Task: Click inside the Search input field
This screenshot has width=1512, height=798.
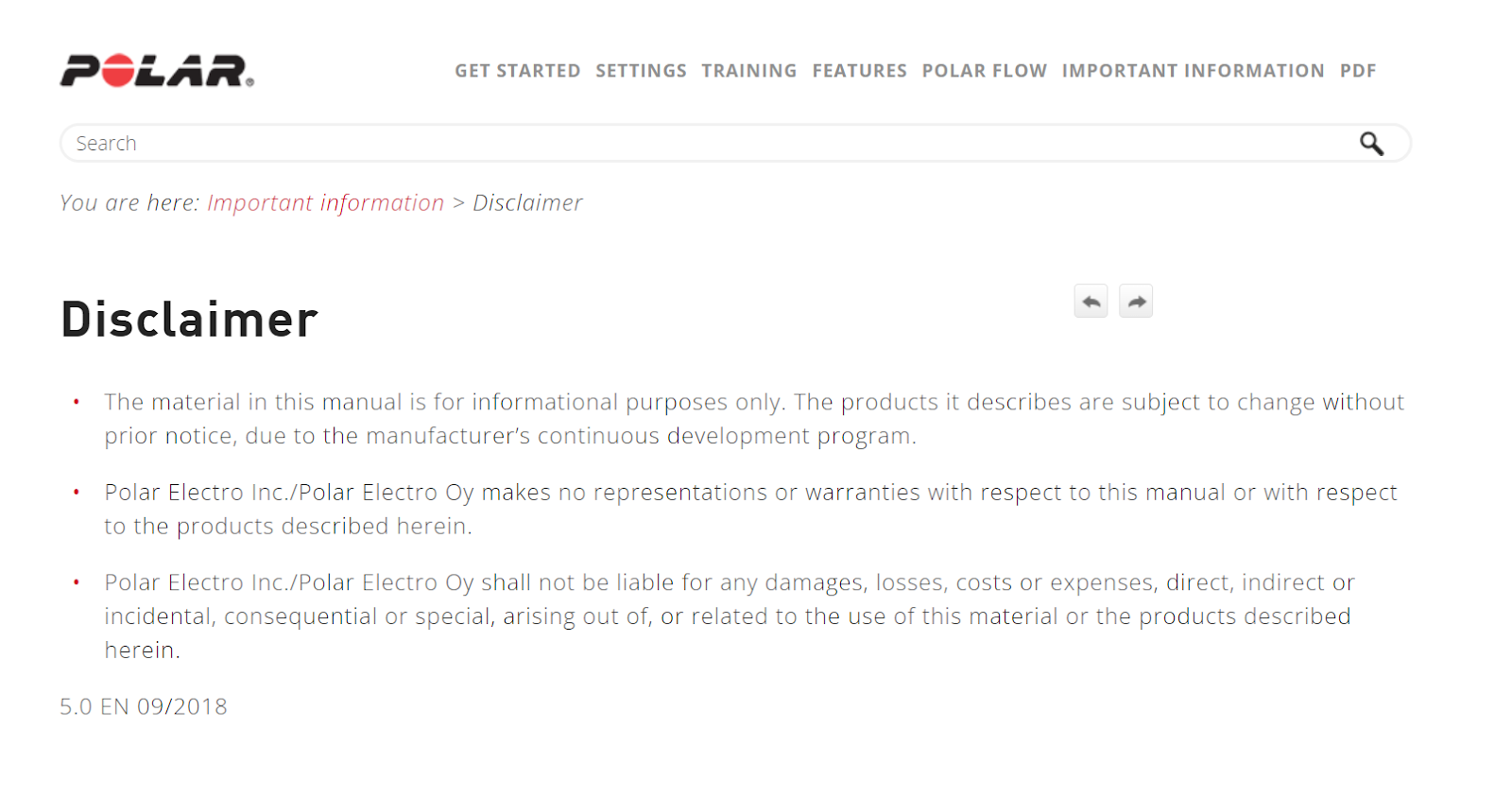Action: click(x=378, y=143)
